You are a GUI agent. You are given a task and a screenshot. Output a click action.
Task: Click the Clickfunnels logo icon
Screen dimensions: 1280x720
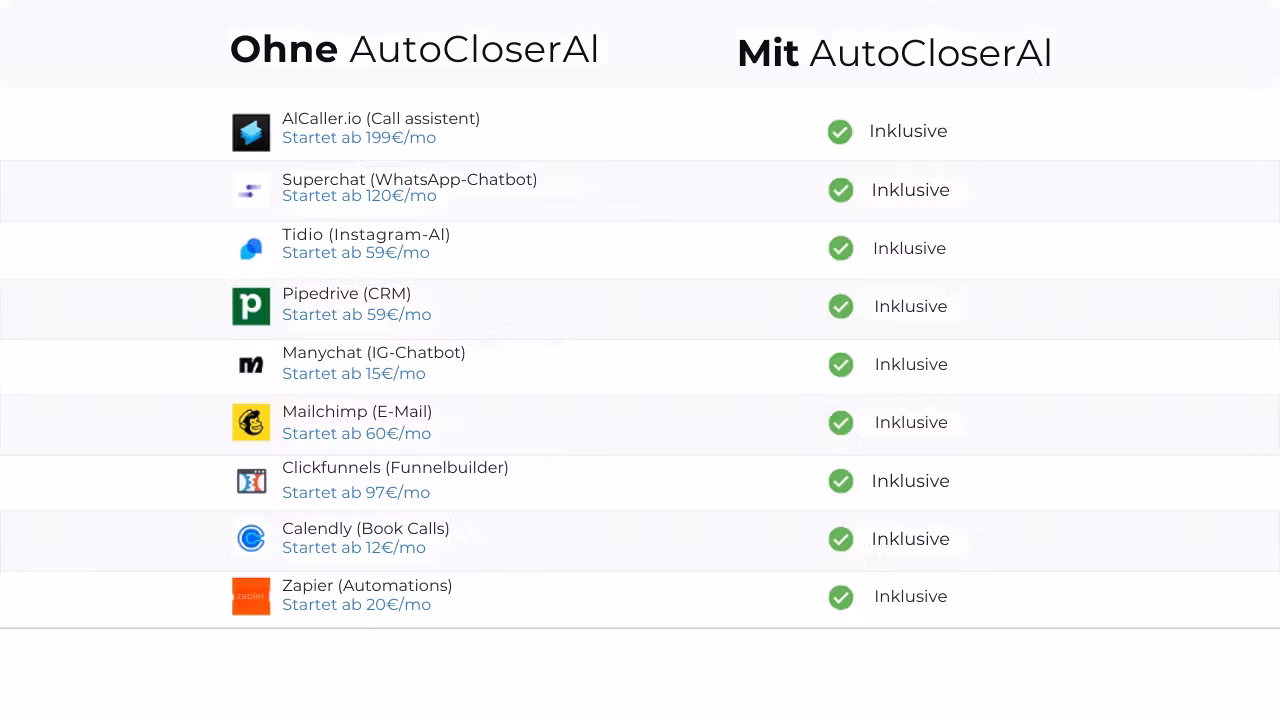click(x=251, y=481)
